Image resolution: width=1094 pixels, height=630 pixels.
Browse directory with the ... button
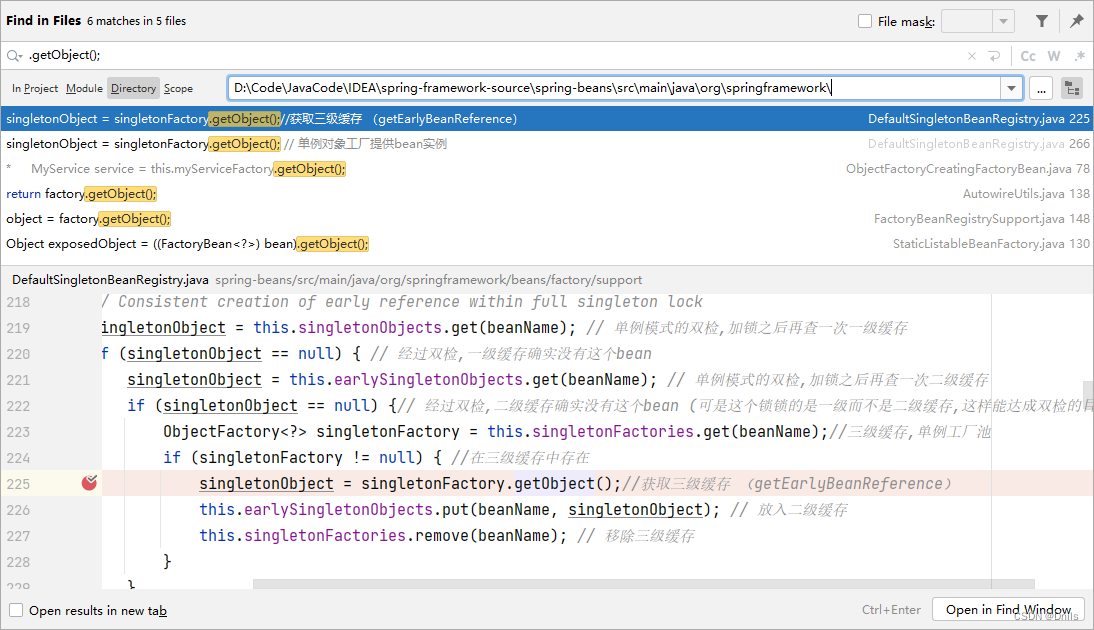click(1041, 89)
